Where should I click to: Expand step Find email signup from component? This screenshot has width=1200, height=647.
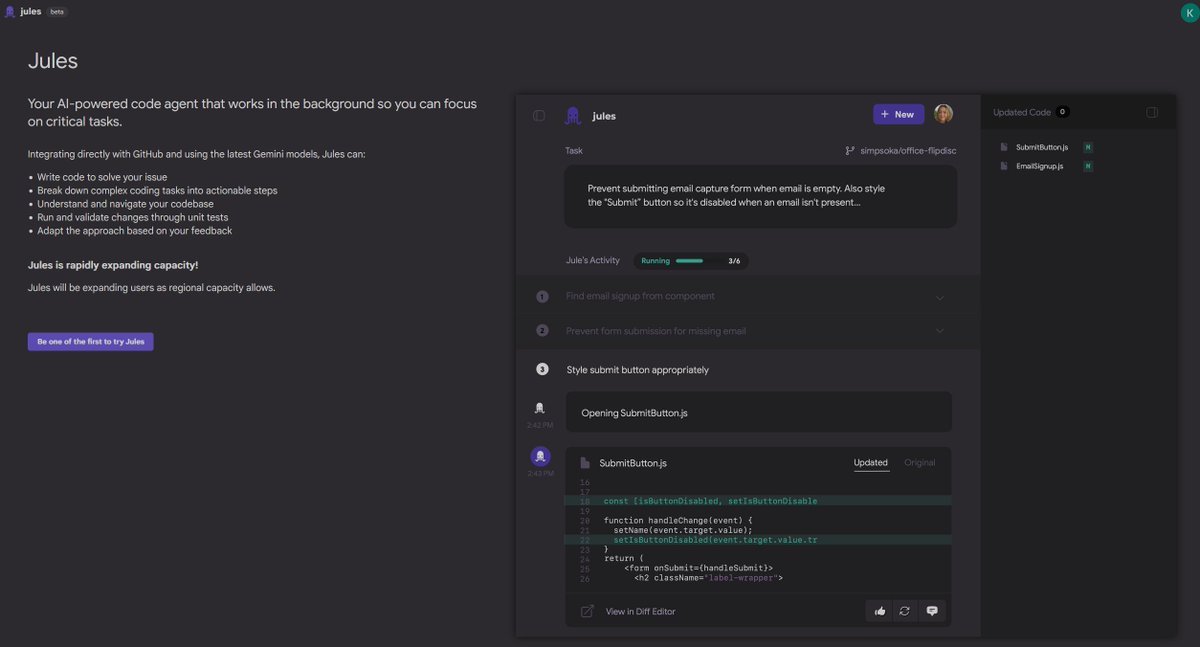pyautogui.click(x=748, y=297)
